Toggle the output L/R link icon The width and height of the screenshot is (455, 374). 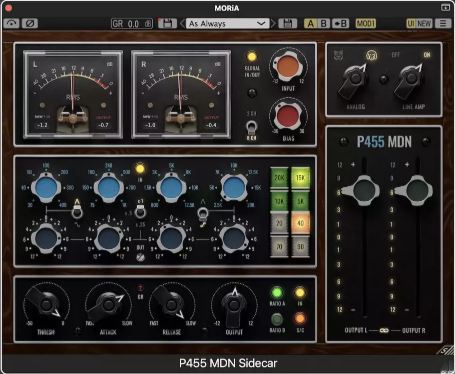[384, 330]
